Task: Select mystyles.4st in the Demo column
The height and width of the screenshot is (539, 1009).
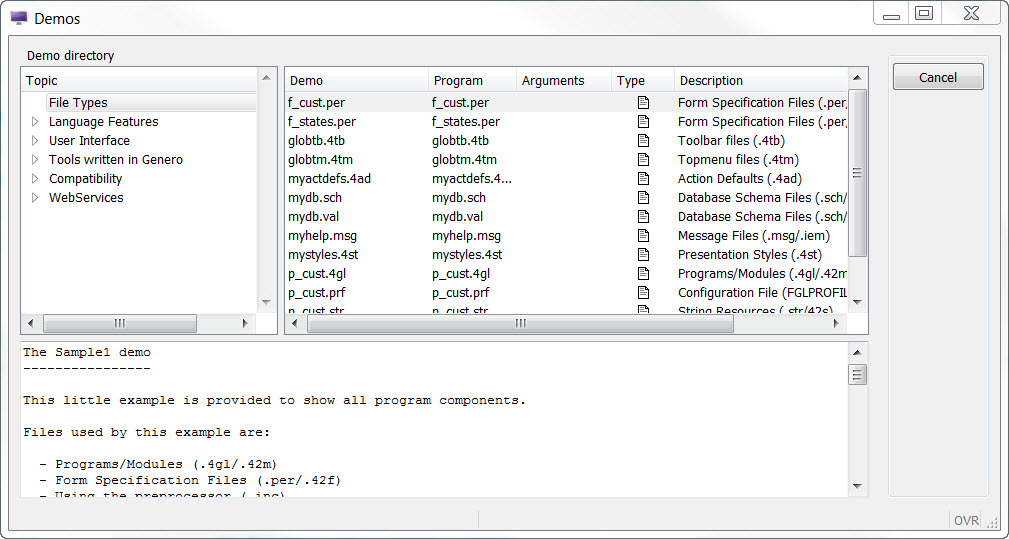Action: point(323,255)
